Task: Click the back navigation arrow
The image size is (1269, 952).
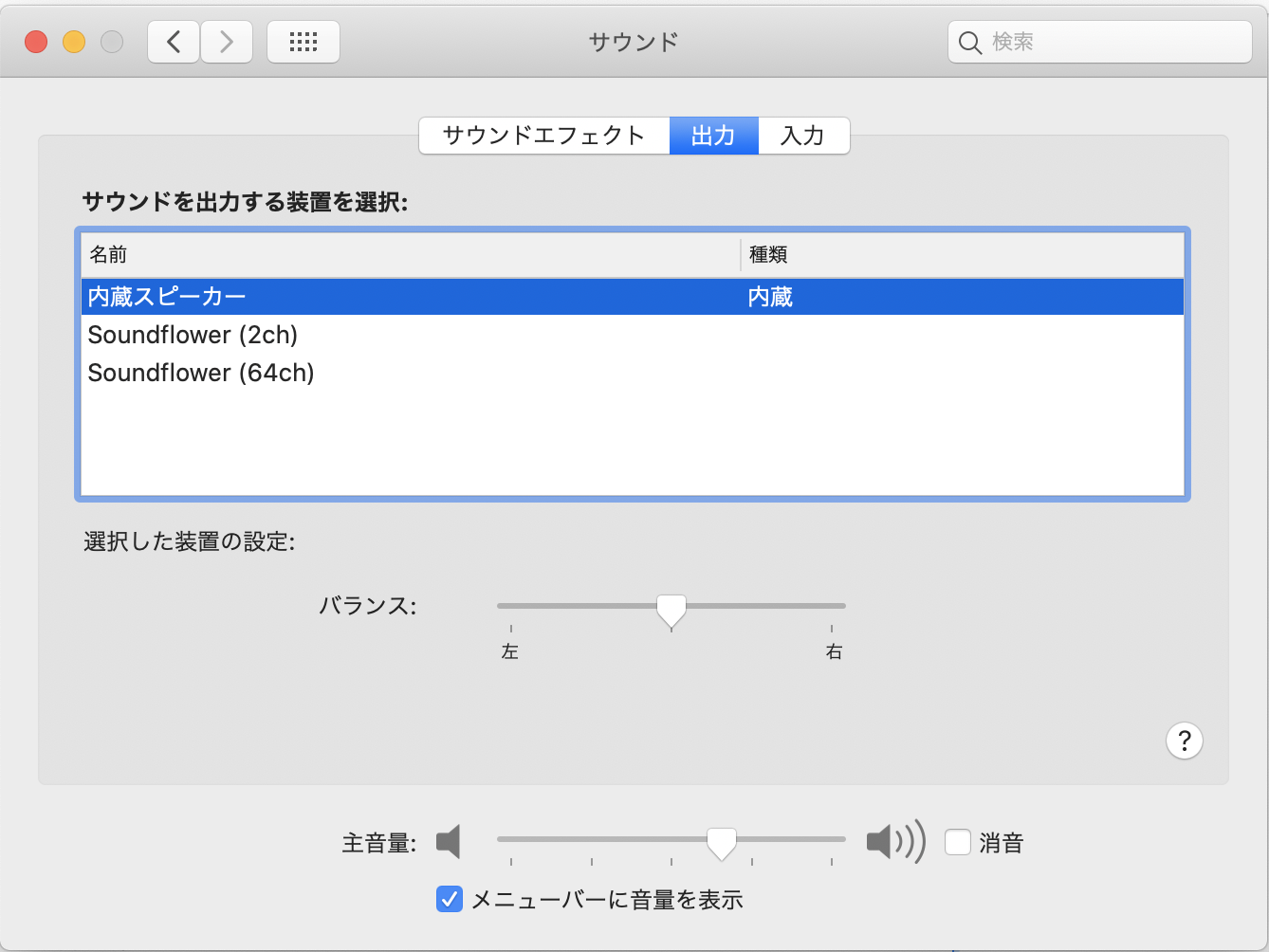Action: pos(173,42)
